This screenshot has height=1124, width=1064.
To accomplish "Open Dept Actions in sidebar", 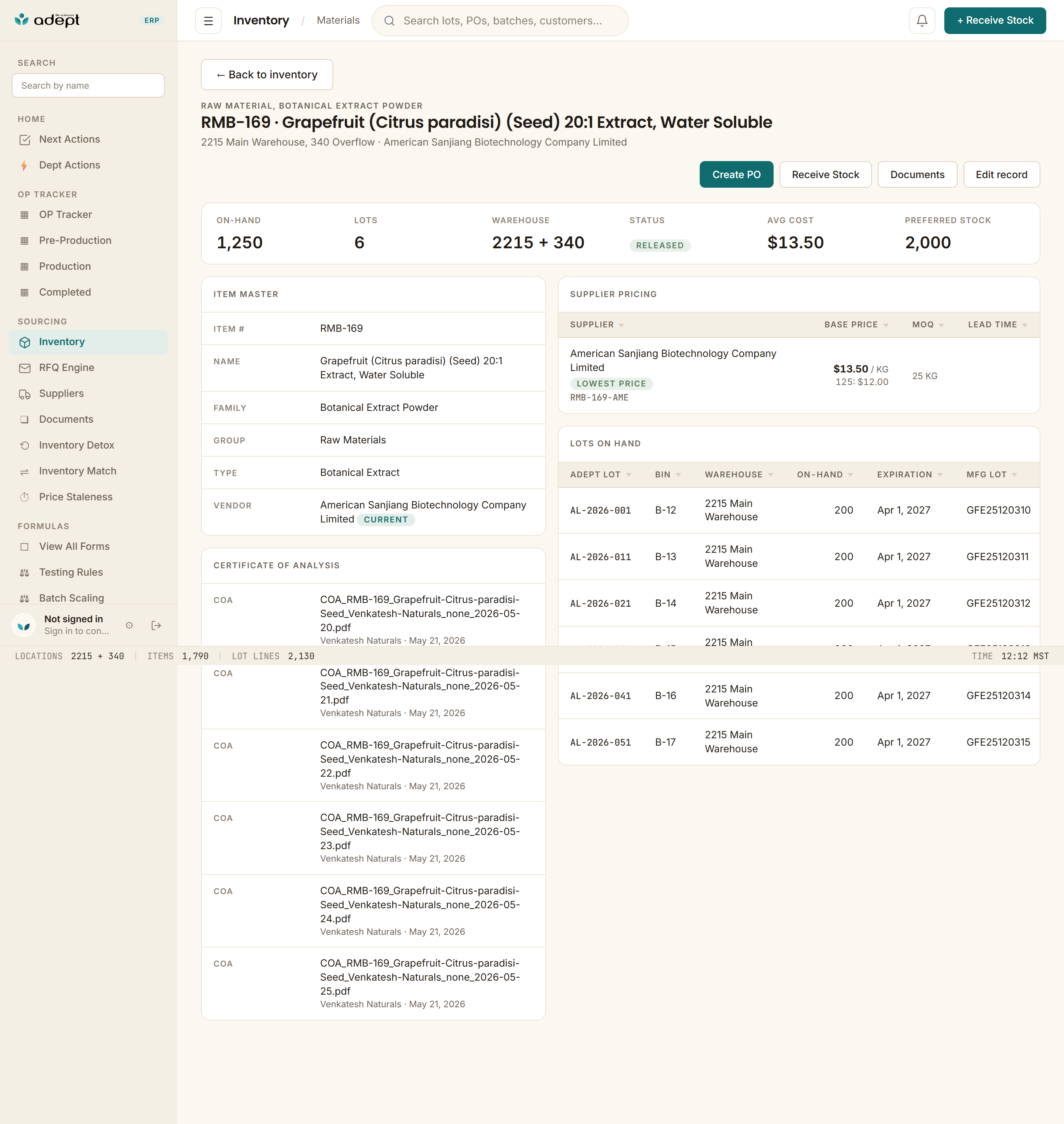I will [88, 166].
